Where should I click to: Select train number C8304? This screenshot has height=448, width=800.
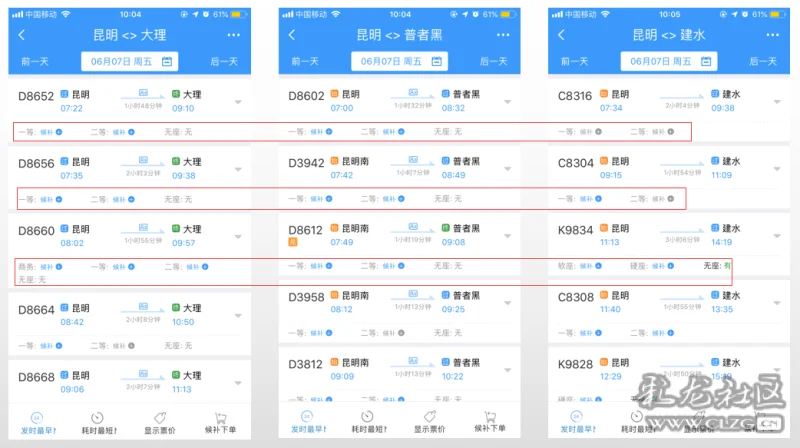pyautogui.click(x=576, y=163)
